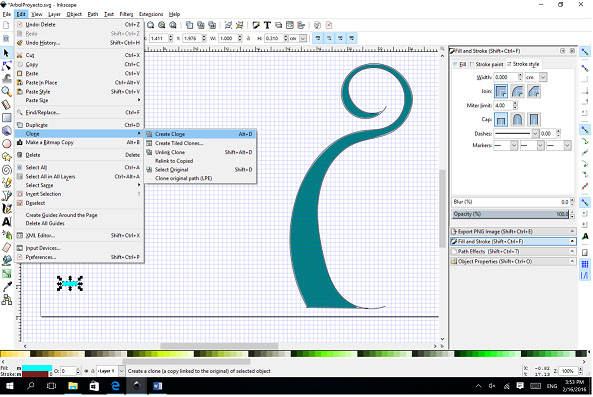This screenshot has width=593, height=397.
Task: Select the Spray tool
Action: pyautogui.click(x=6, y=234)
